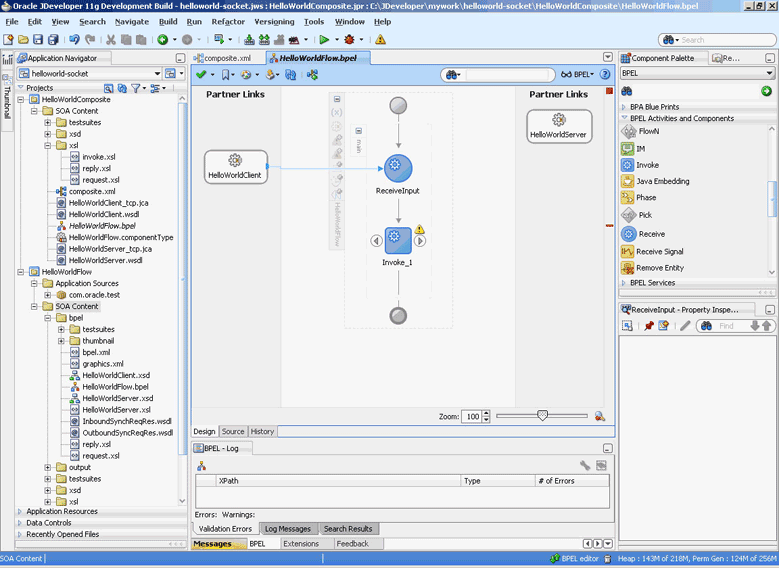Switch to the Source view tab
Image resolution: width=779 pixels, height=568 pixels.
pyautogui.click(x=232, y=431)
